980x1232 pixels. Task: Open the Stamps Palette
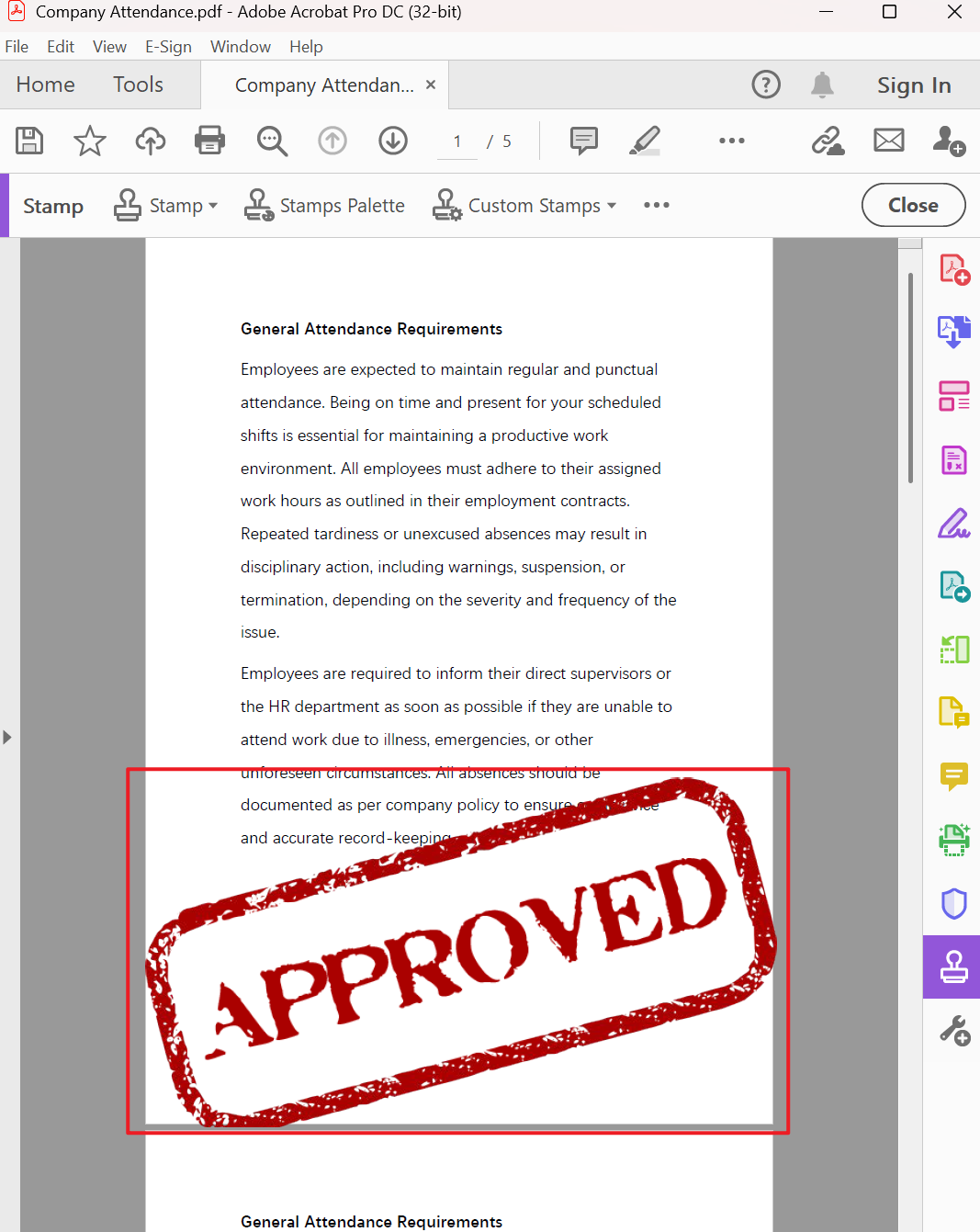coord(324,205)
